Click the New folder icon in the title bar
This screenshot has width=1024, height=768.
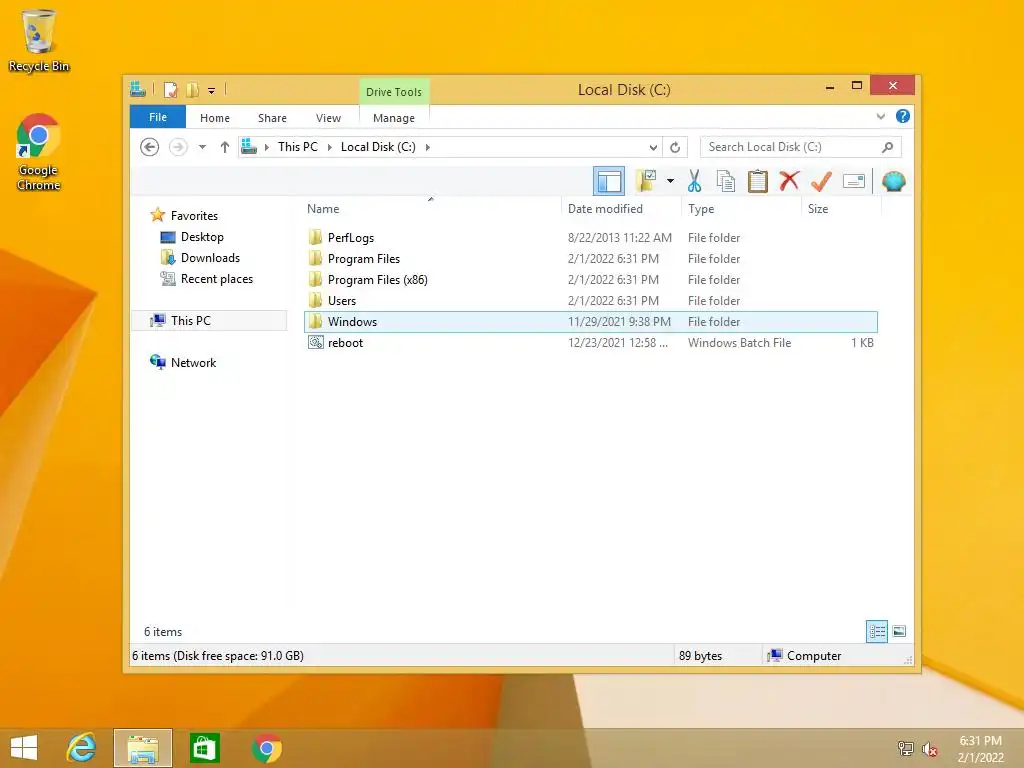click(192, 89)
